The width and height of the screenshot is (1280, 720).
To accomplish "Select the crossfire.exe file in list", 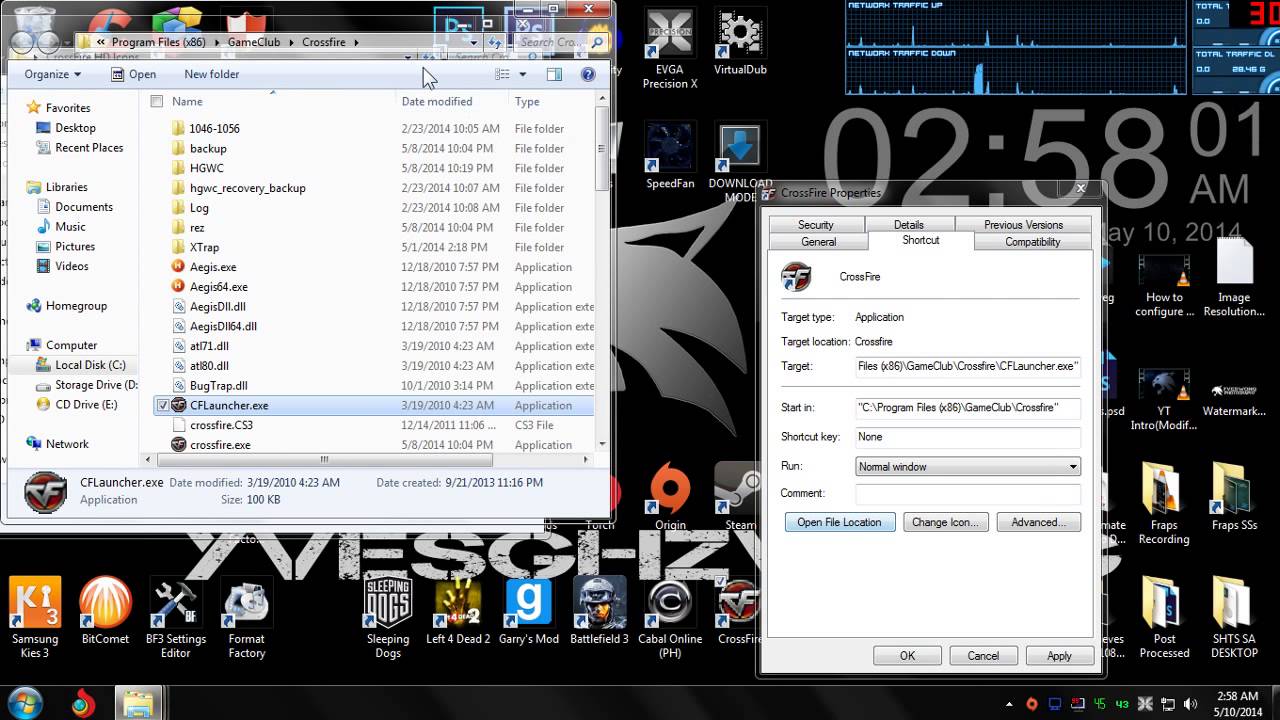I will 220,445.
